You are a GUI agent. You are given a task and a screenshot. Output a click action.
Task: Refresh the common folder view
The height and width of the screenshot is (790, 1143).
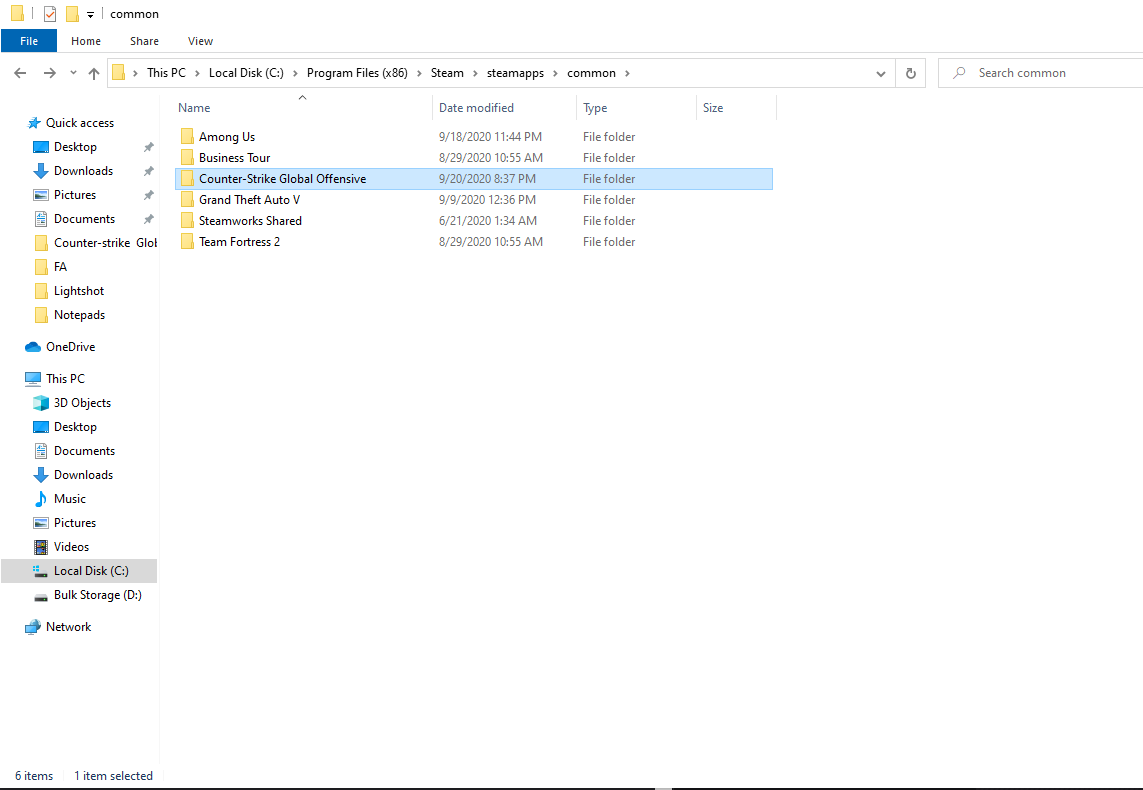910,73
